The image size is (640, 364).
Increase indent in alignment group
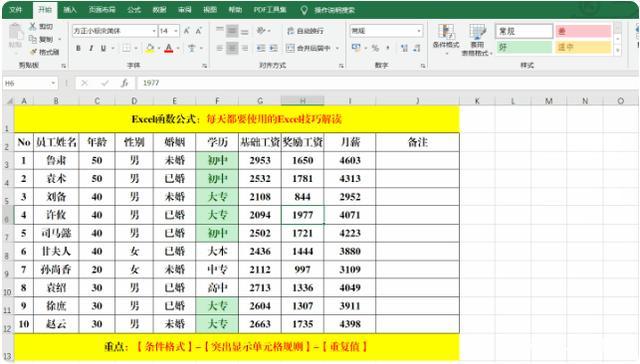273,48
